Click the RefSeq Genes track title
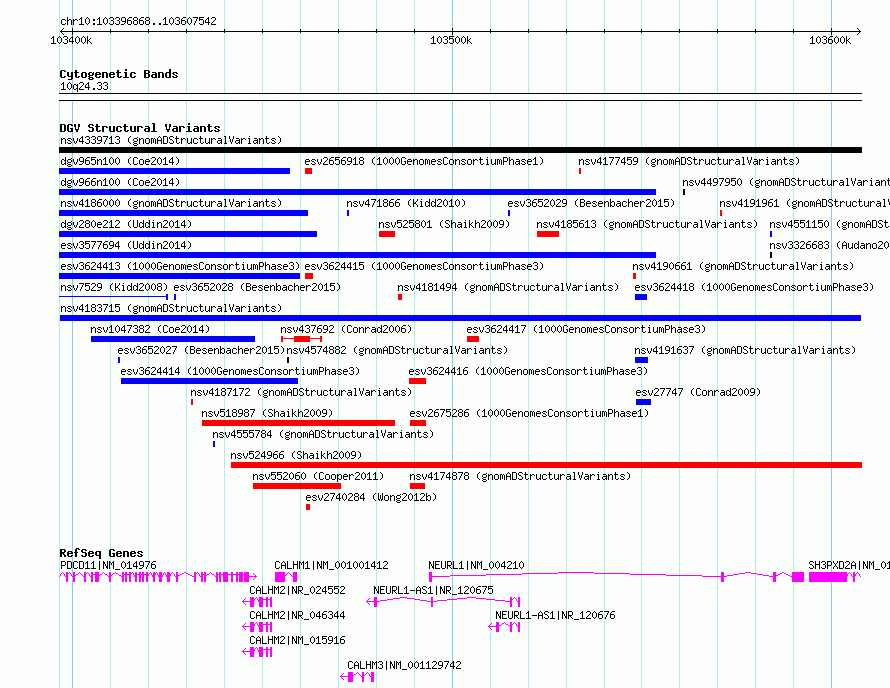Image resolution: width=890 pixels, height=688 pixels. (102, 553)
